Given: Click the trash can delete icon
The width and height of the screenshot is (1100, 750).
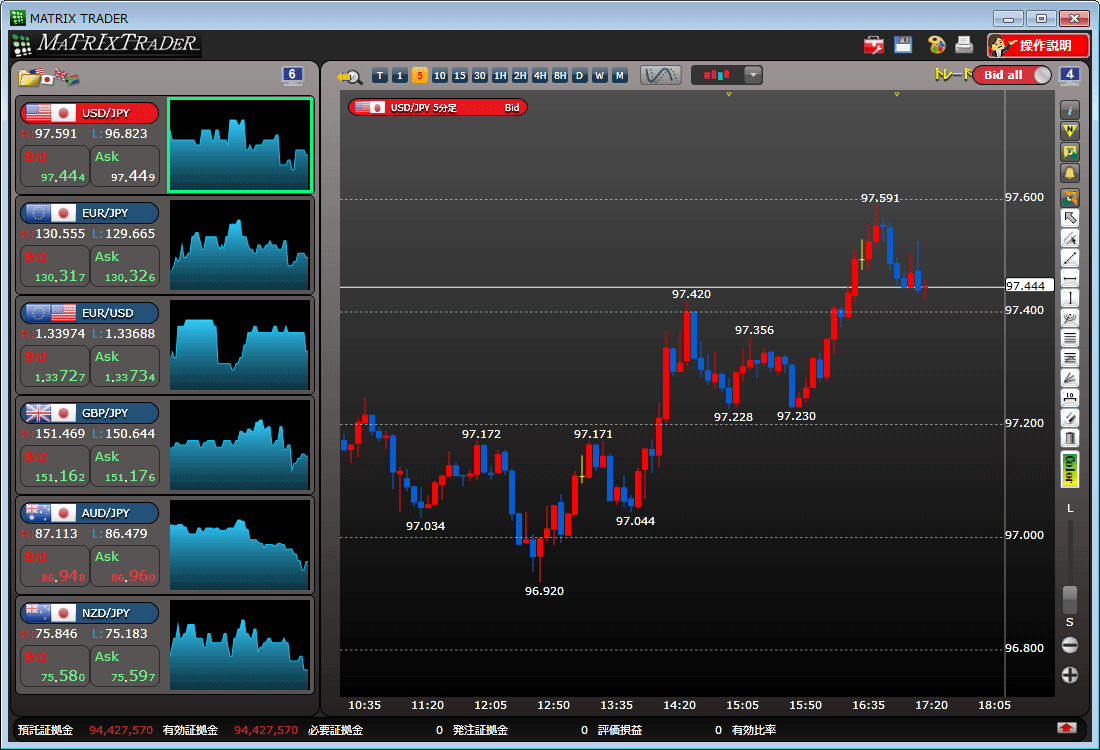Looking at the screenshot, I should [1069, 439].
